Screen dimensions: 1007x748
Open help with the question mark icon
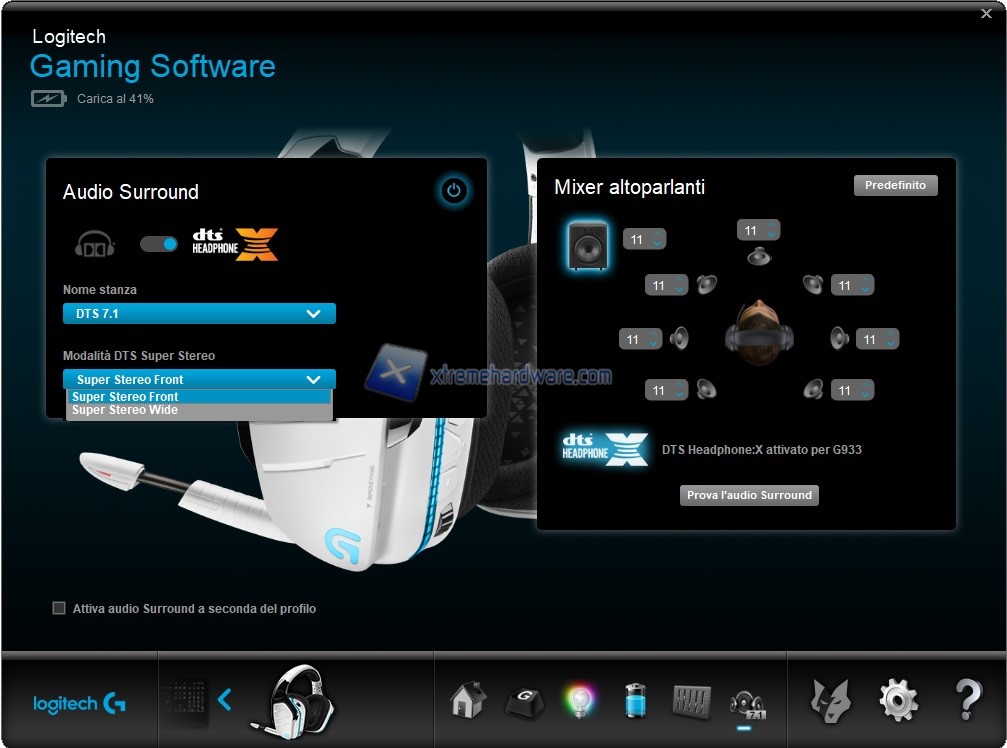pos(967,700)
